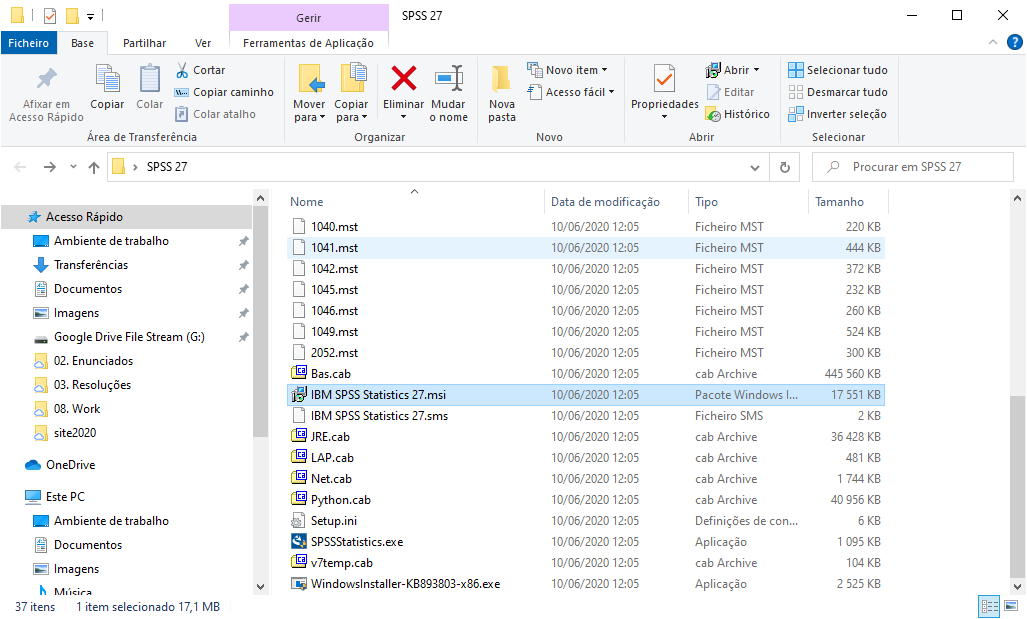Open customize quick access toolbar dropdown
Viewport: 1027px width, 619px height.
click(x=90, y=16)
